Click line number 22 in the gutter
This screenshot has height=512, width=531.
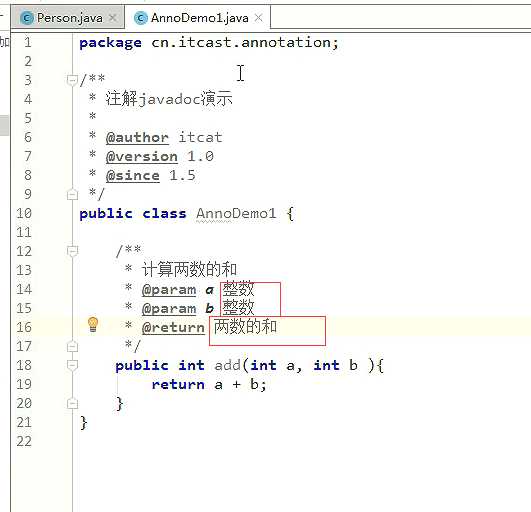tap(24, 442)
